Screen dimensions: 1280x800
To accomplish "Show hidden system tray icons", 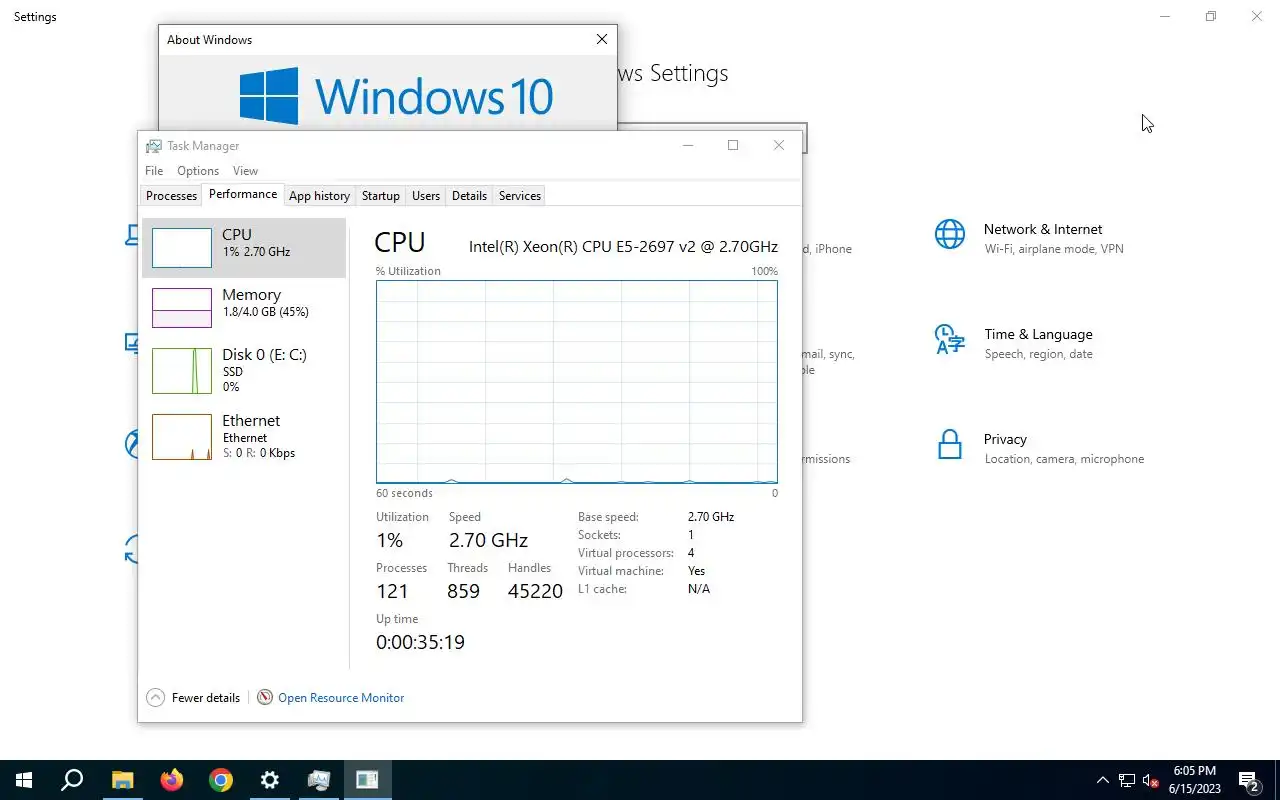I will 1103,780.
